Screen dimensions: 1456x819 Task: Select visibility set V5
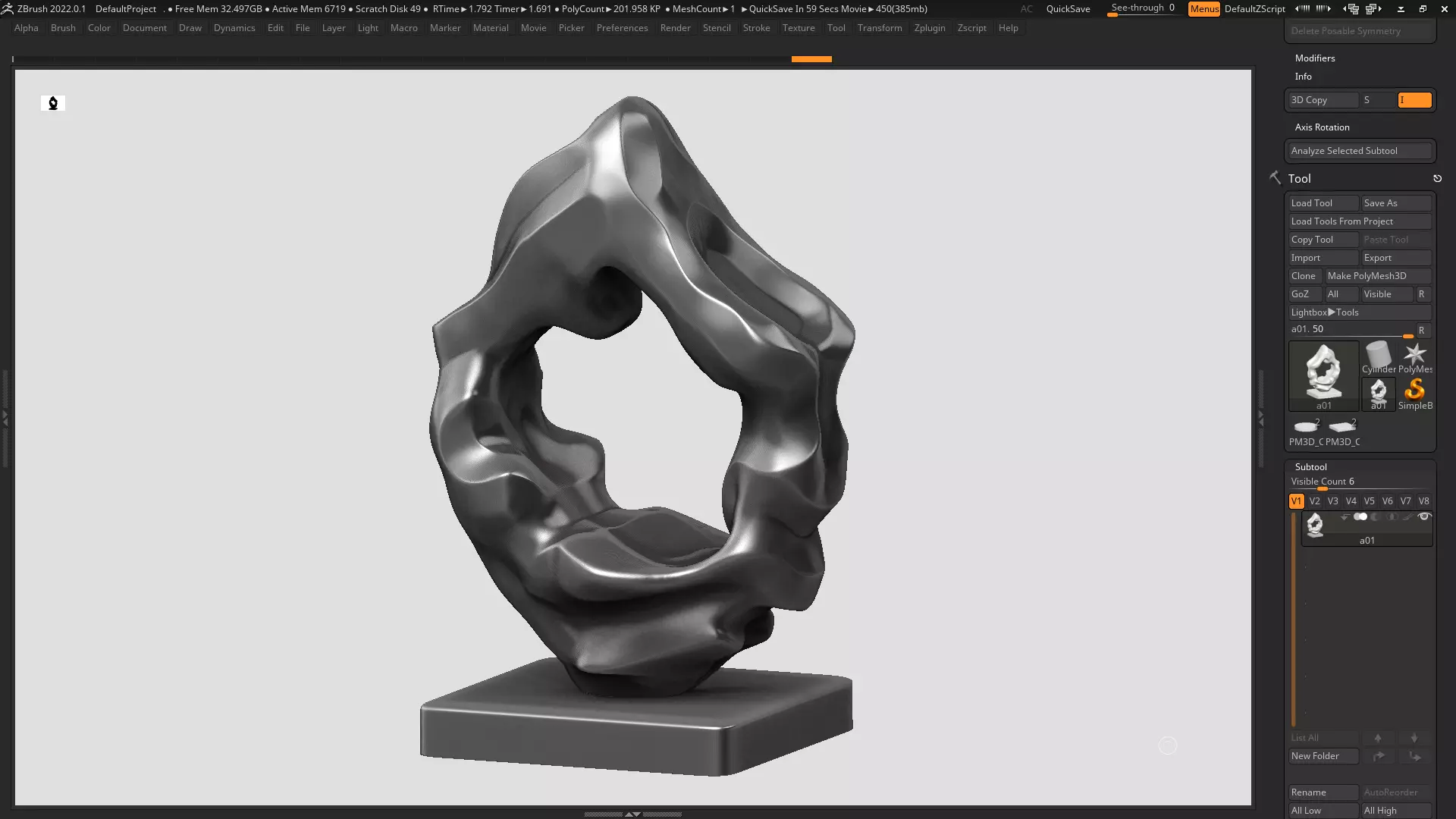click(1369, 501)
